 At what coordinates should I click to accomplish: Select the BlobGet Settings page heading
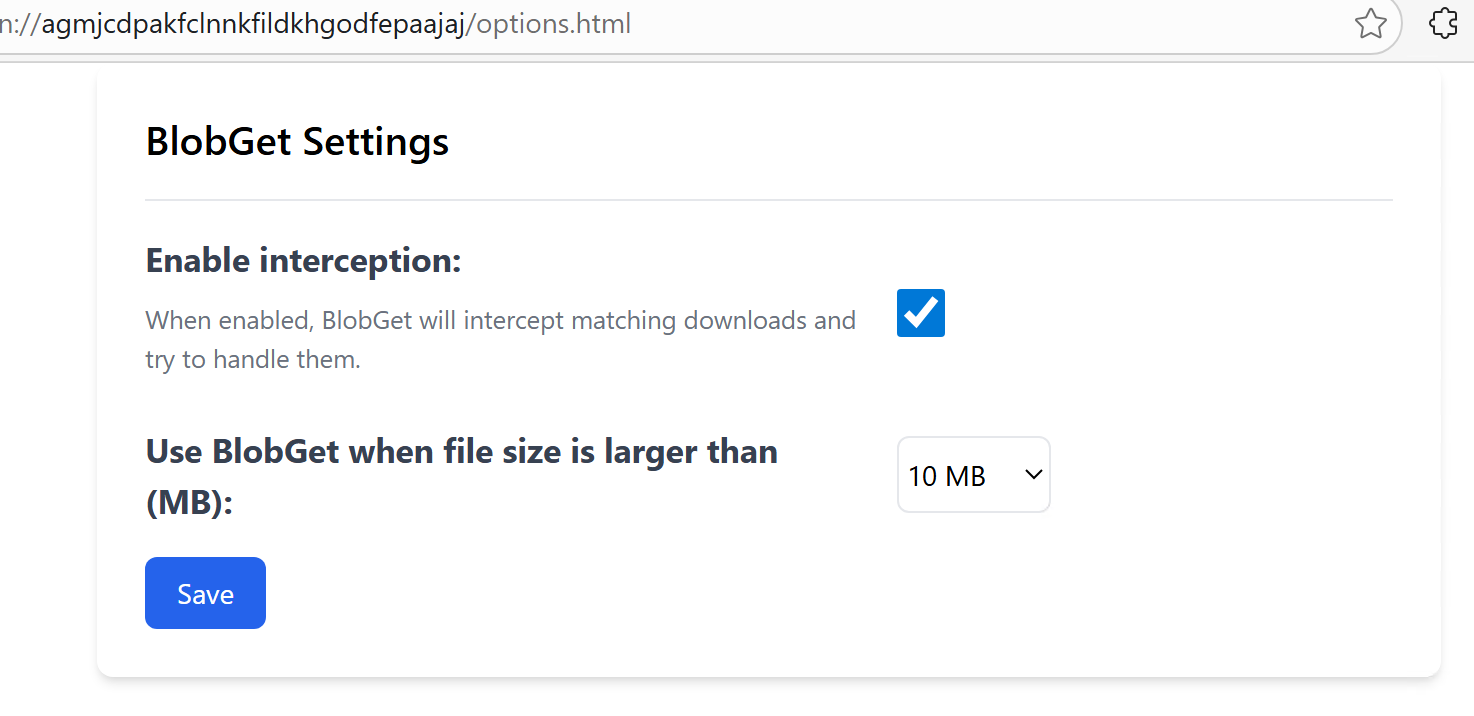(x=297, y=140)
